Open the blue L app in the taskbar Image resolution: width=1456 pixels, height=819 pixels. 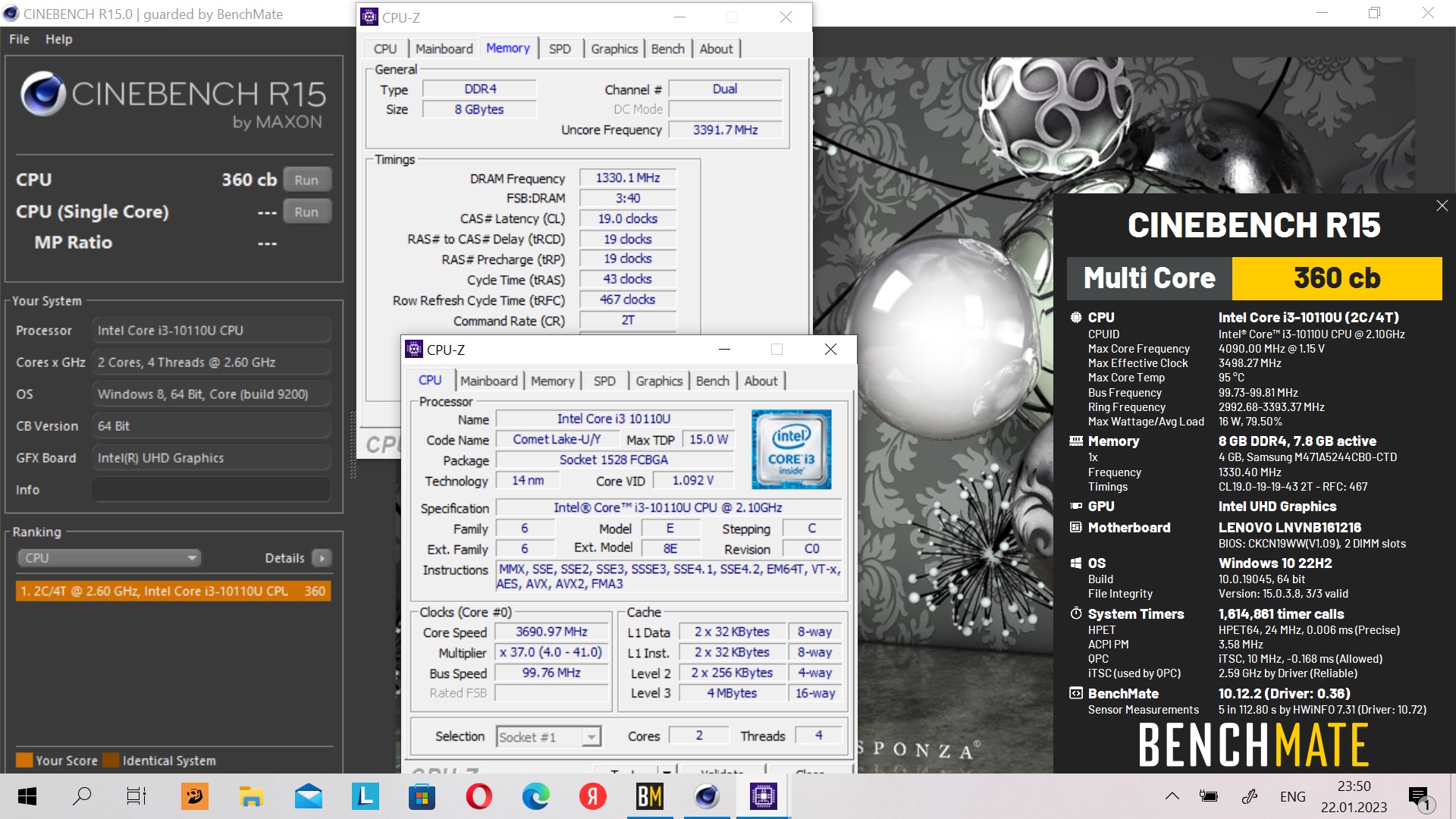click(365, 796)
